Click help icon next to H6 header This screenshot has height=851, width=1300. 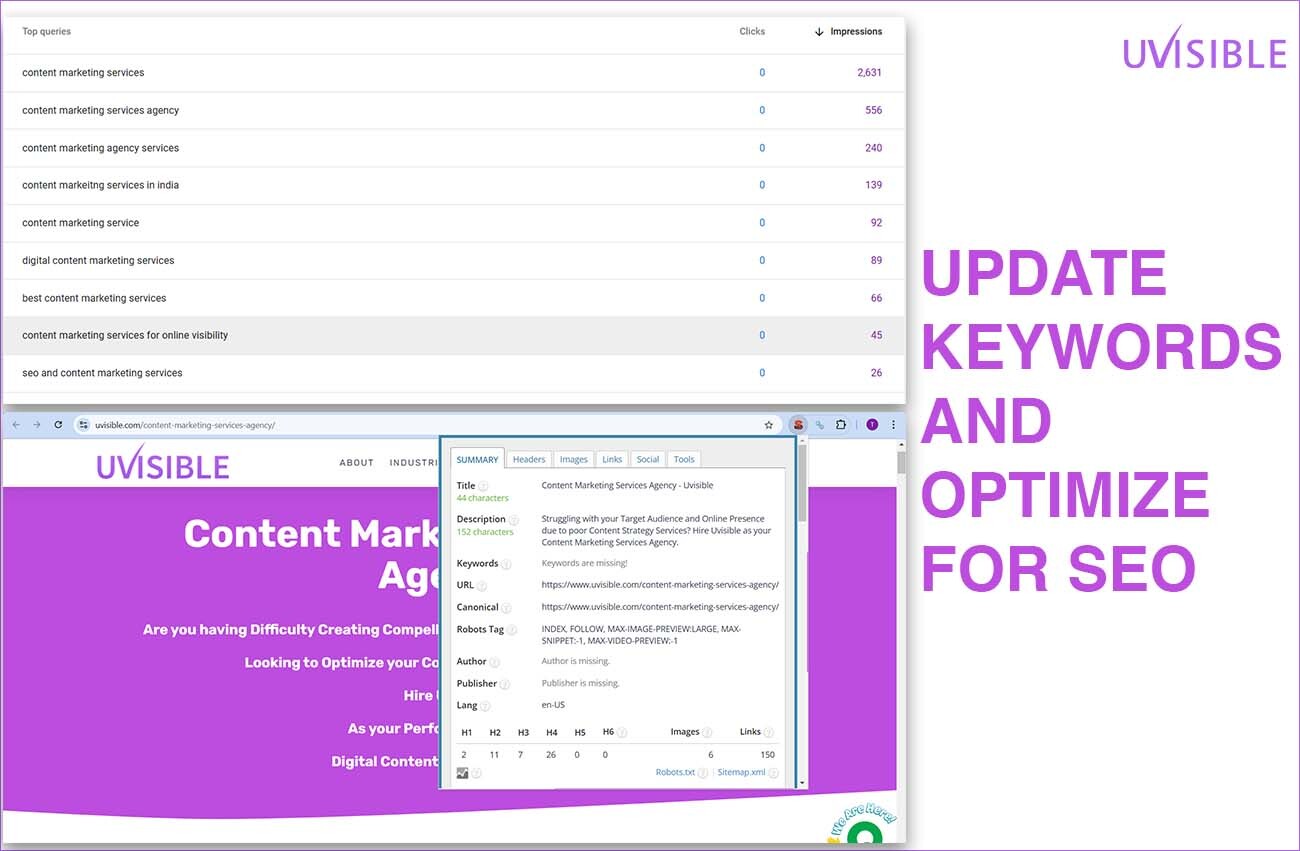click(x=622, y=733)
